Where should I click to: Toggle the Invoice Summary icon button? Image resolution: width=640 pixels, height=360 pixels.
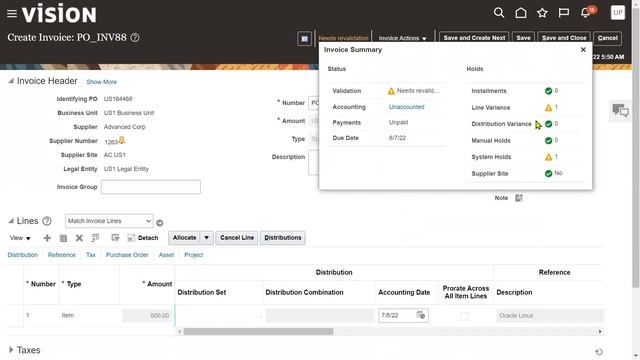(x=304, y=39)
